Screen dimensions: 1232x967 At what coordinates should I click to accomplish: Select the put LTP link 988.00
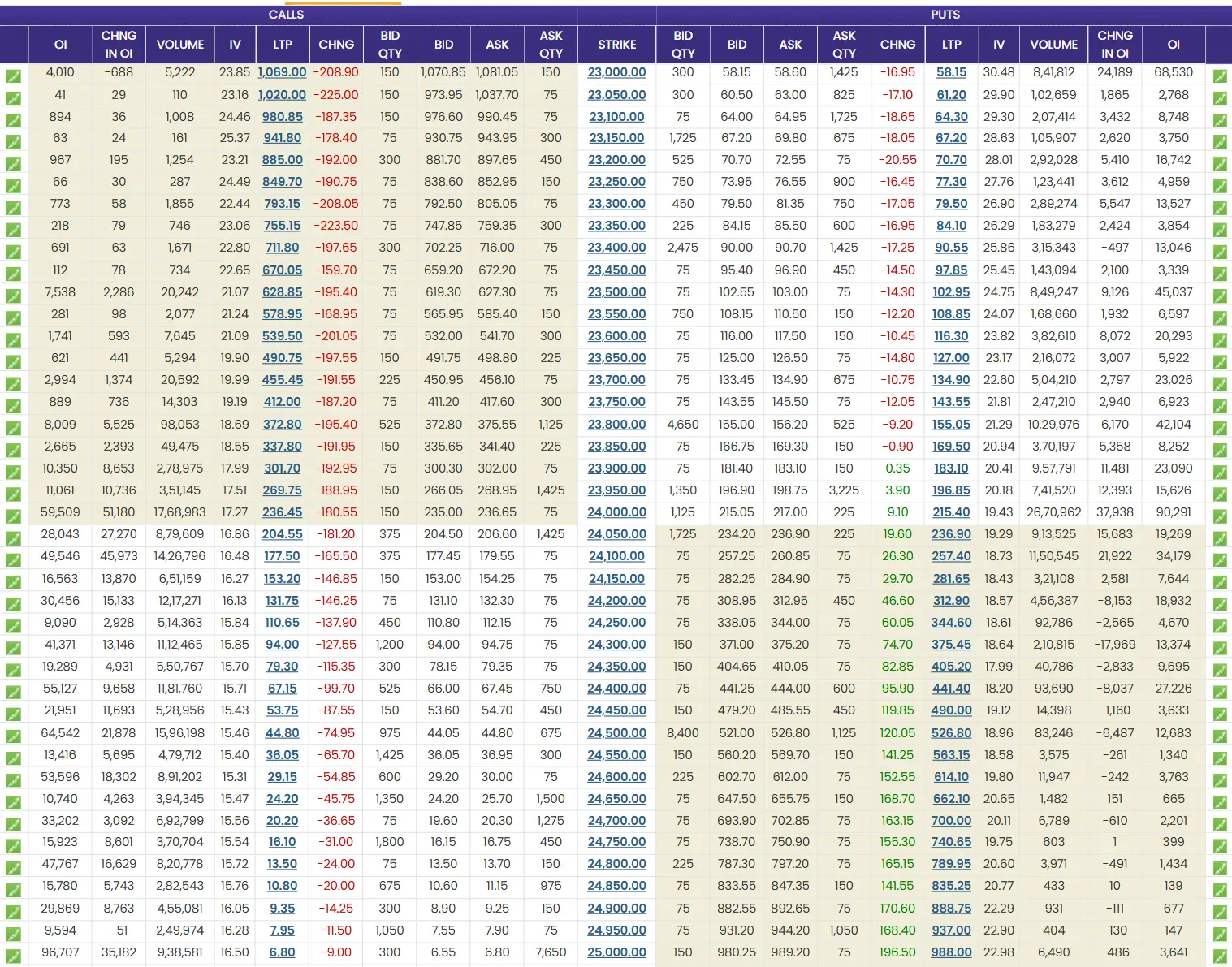[x=951, y=952]
